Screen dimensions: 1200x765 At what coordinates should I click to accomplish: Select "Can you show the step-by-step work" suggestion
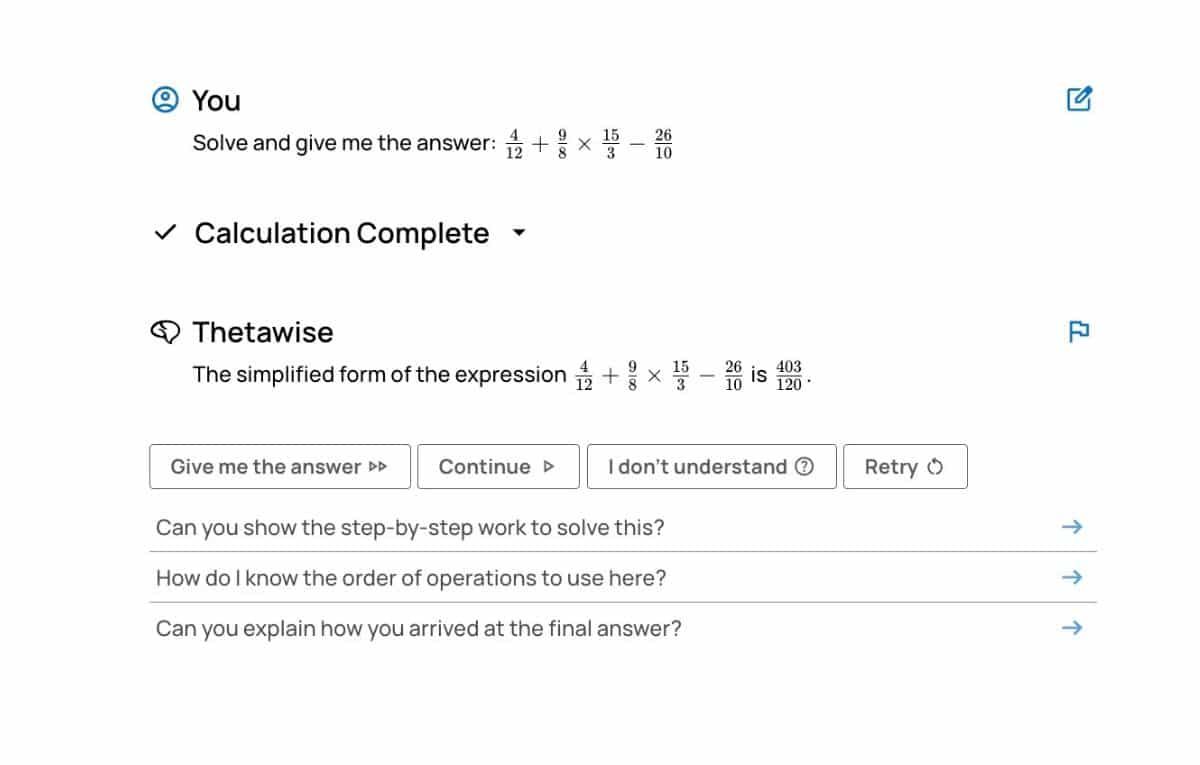[410, 527]
